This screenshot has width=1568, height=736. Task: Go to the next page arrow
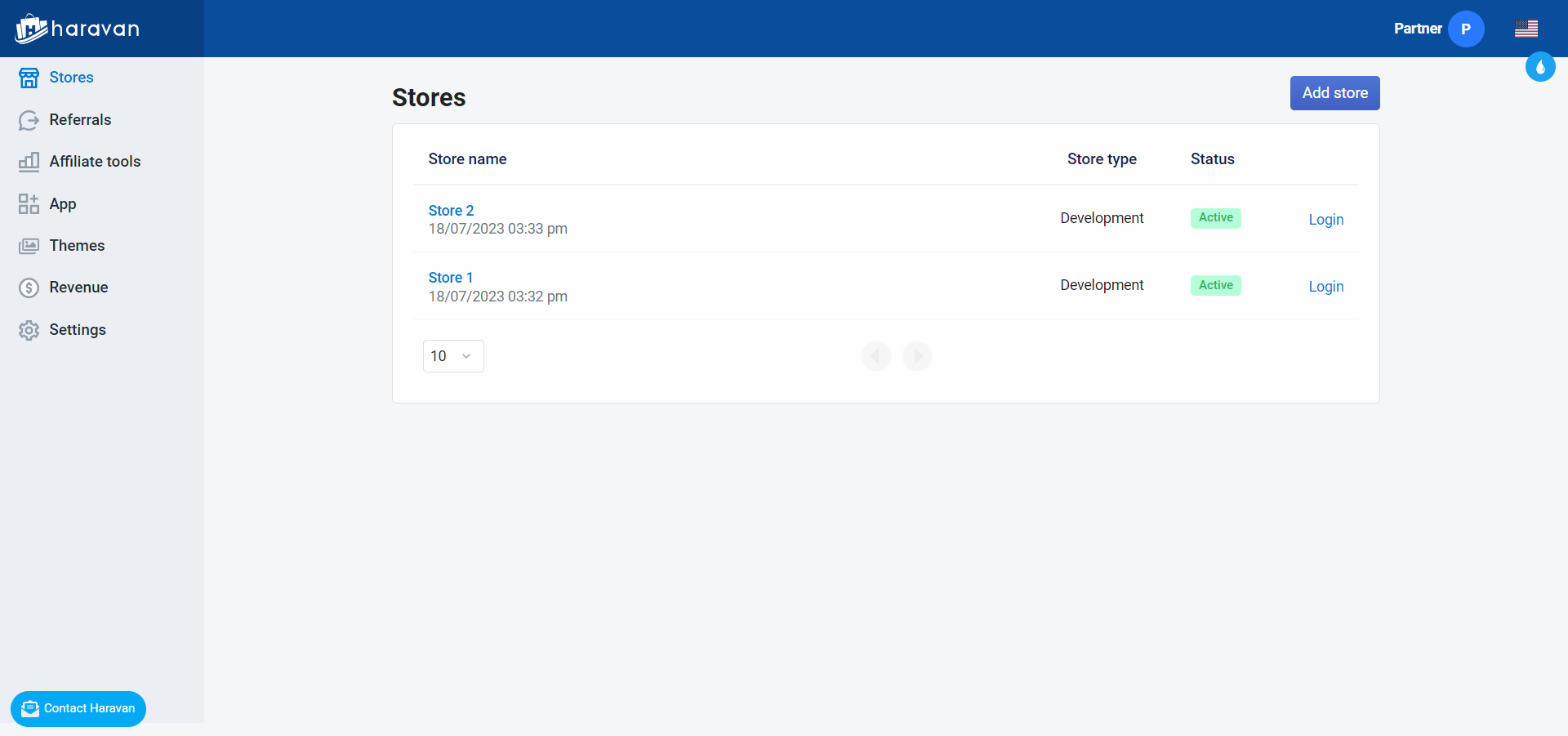tap(917, 356)
